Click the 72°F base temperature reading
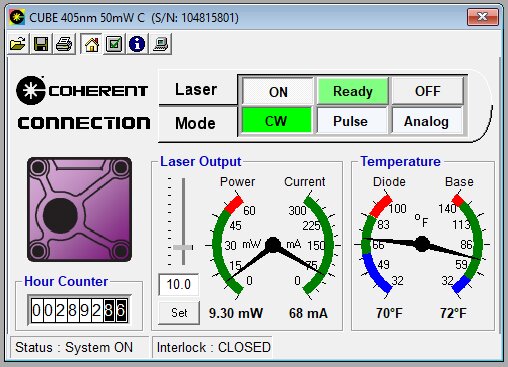Viewport: 508px width, 367px height. coord(453,313)
